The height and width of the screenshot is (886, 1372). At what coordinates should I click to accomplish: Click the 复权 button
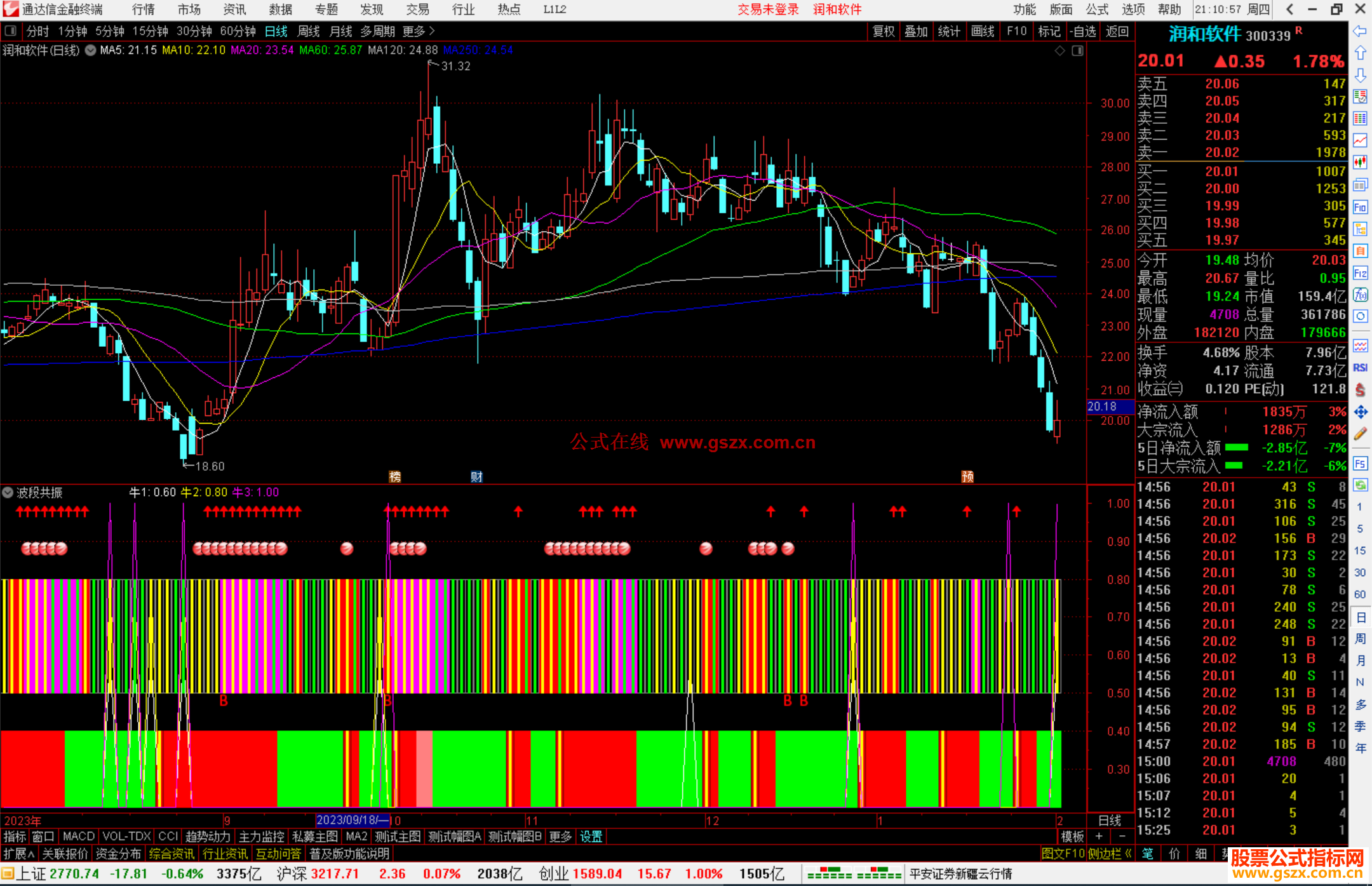pyautogui.click(x=883, y=31)
